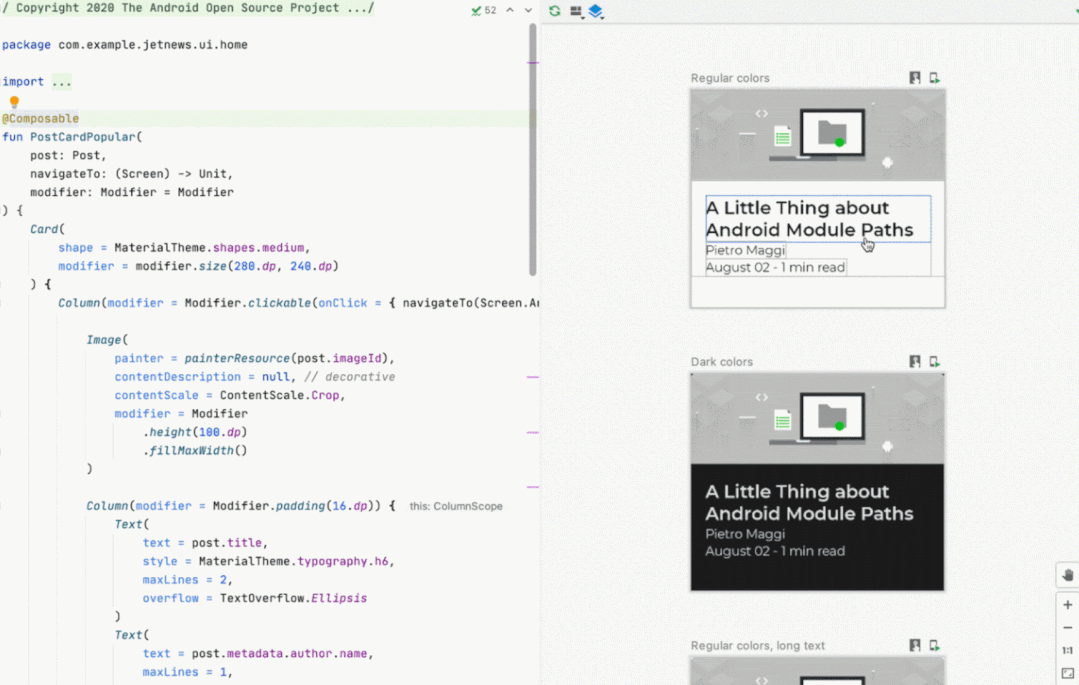Open the layout view options dropdown in preview toolbar
1079x685 pixels.
577,11
